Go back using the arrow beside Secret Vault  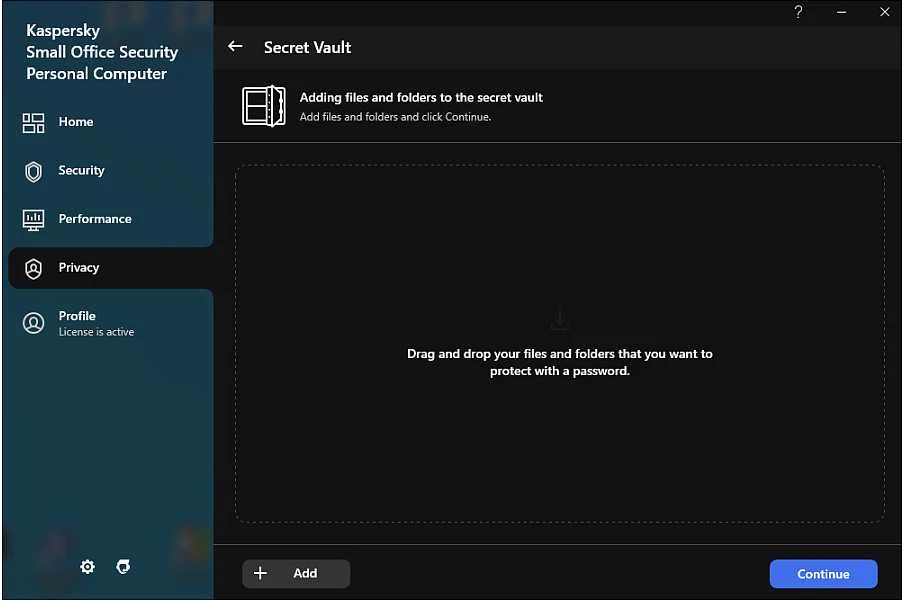235,47
